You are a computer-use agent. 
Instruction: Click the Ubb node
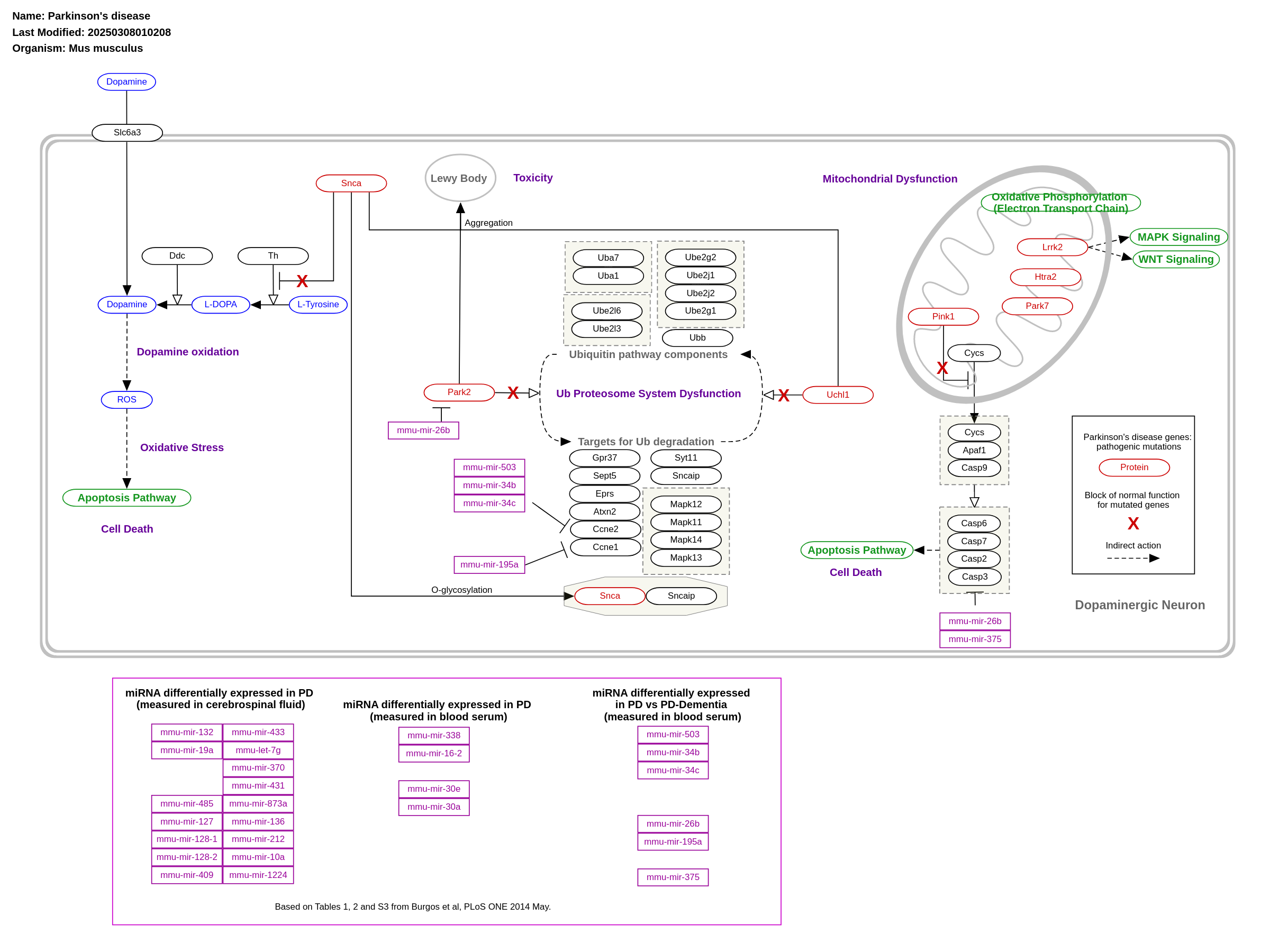pyautogui.click(x=697, y=337)
